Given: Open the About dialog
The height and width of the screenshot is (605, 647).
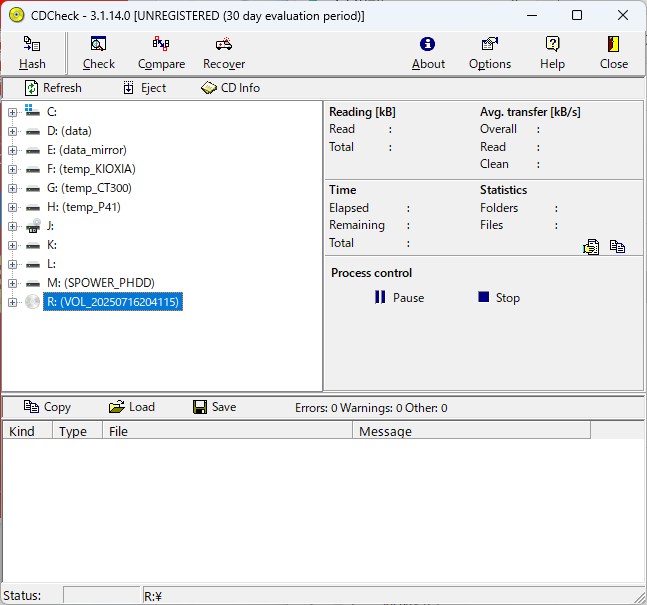Looking at the screenshot, I should pyautogui.click(x=428, y=45).
